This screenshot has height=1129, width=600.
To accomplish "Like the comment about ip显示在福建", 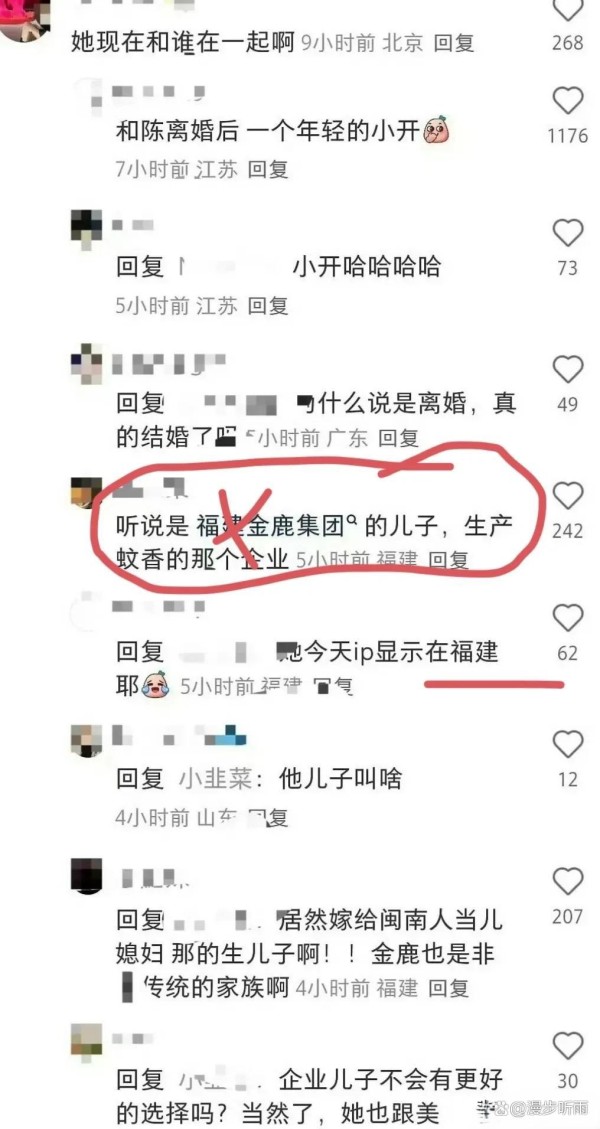I will click(568, 618).
